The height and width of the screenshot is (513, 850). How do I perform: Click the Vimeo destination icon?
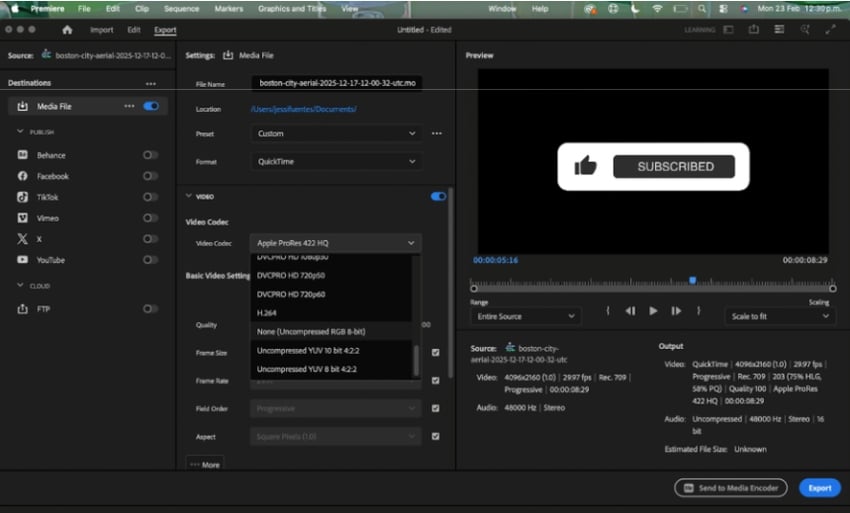click(x=22, y=218)
